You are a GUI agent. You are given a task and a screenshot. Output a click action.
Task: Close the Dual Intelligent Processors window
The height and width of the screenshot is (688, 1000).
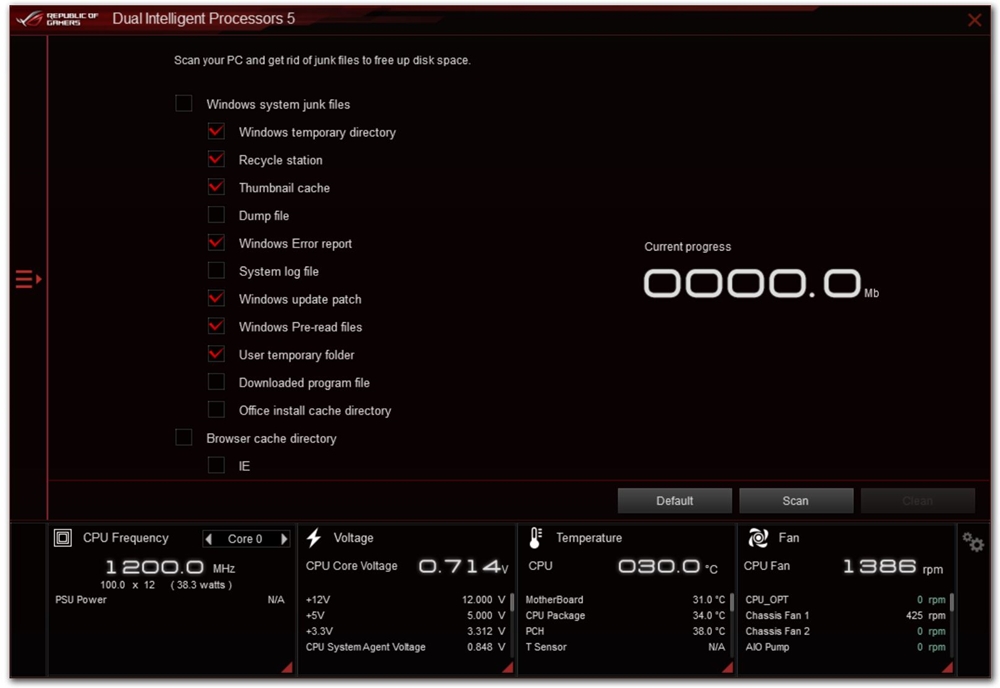pyautogui.click(x=974, y=20)
